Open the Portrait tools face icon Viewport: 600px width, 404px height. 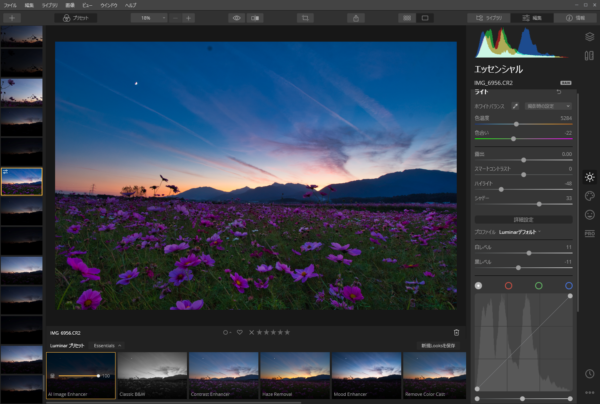click(589, 214)
